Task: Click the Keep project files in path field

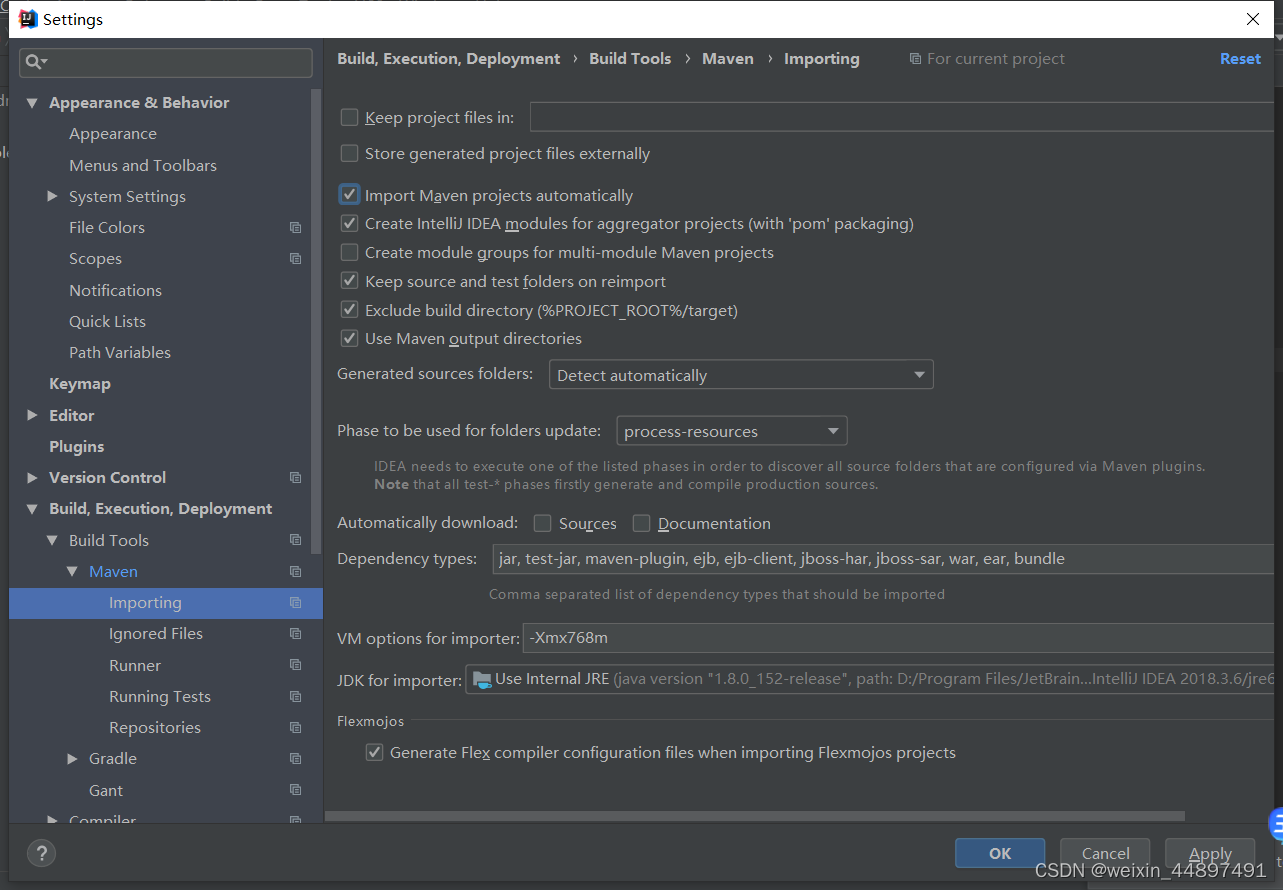Action: (x=901, y=117)
